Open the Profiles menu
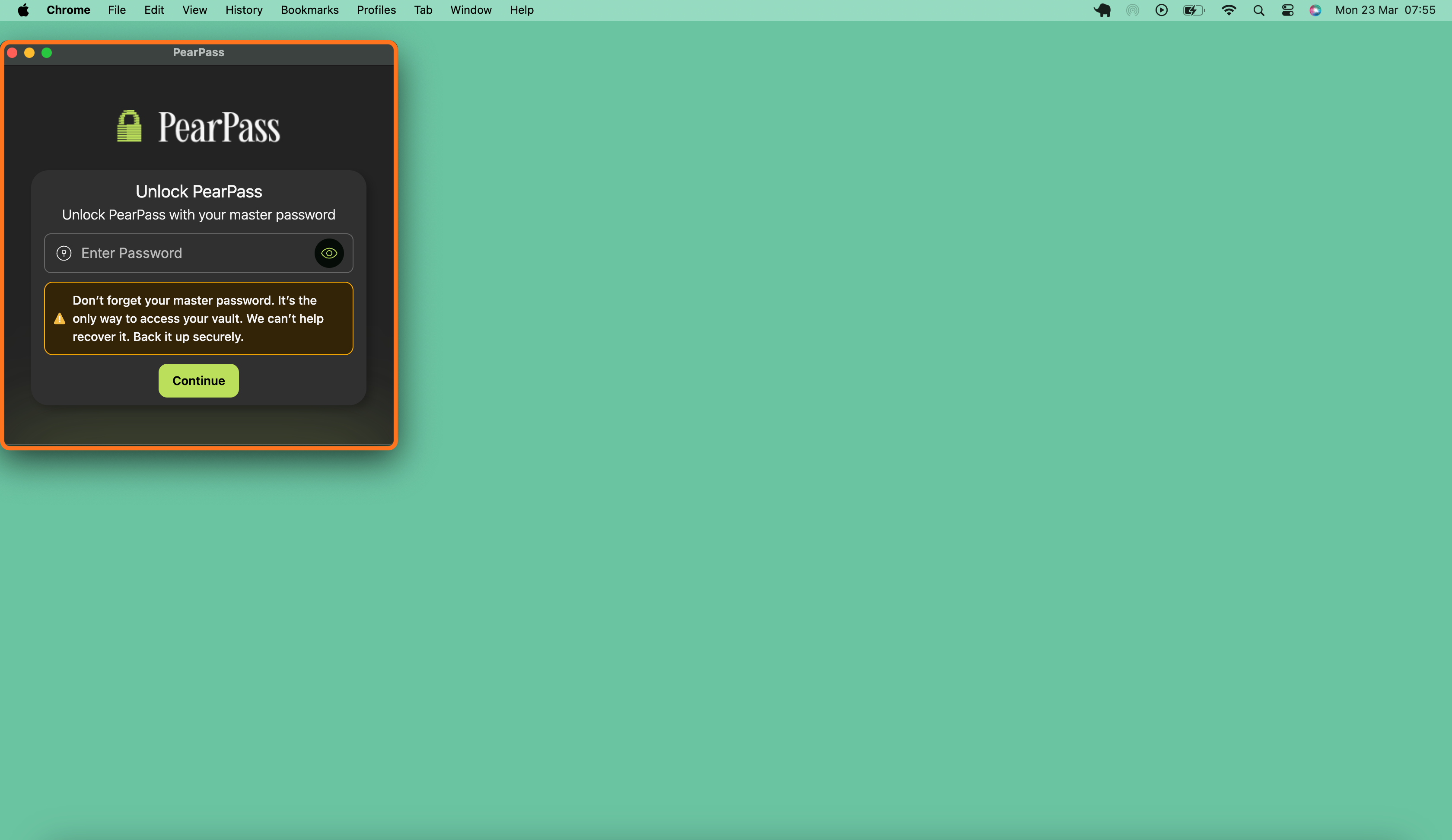 [376, 10]
